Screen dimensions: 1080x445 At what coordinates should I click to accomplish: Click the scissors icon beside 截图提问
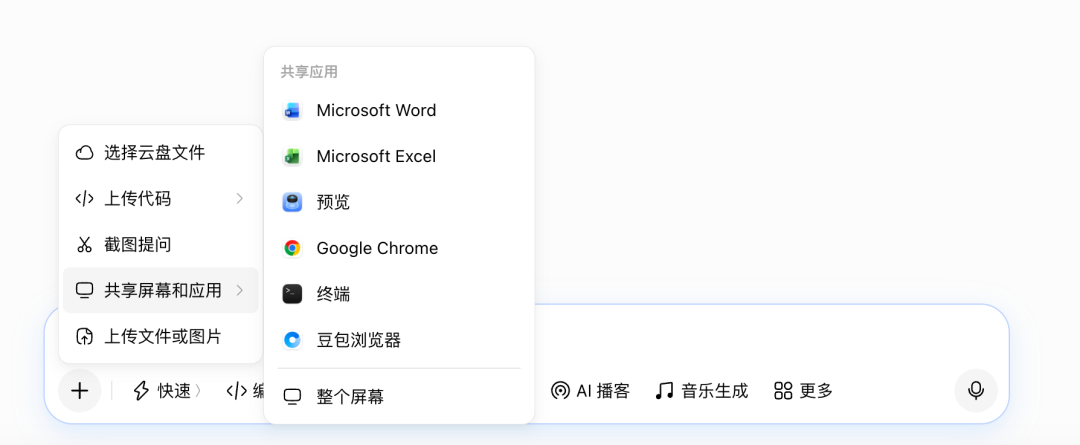pyautogui.click(x=84, y=245)
